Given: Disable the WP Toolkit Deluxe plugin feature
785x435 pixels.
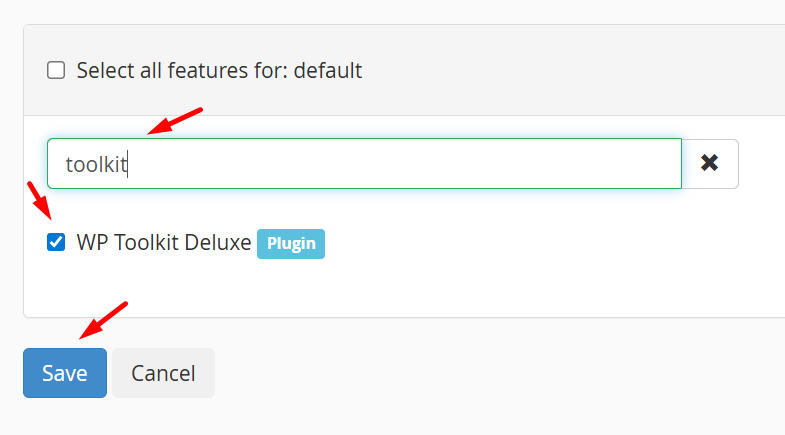Looking at the screenshot, I should pyautogui.click(x=56, y=242).
